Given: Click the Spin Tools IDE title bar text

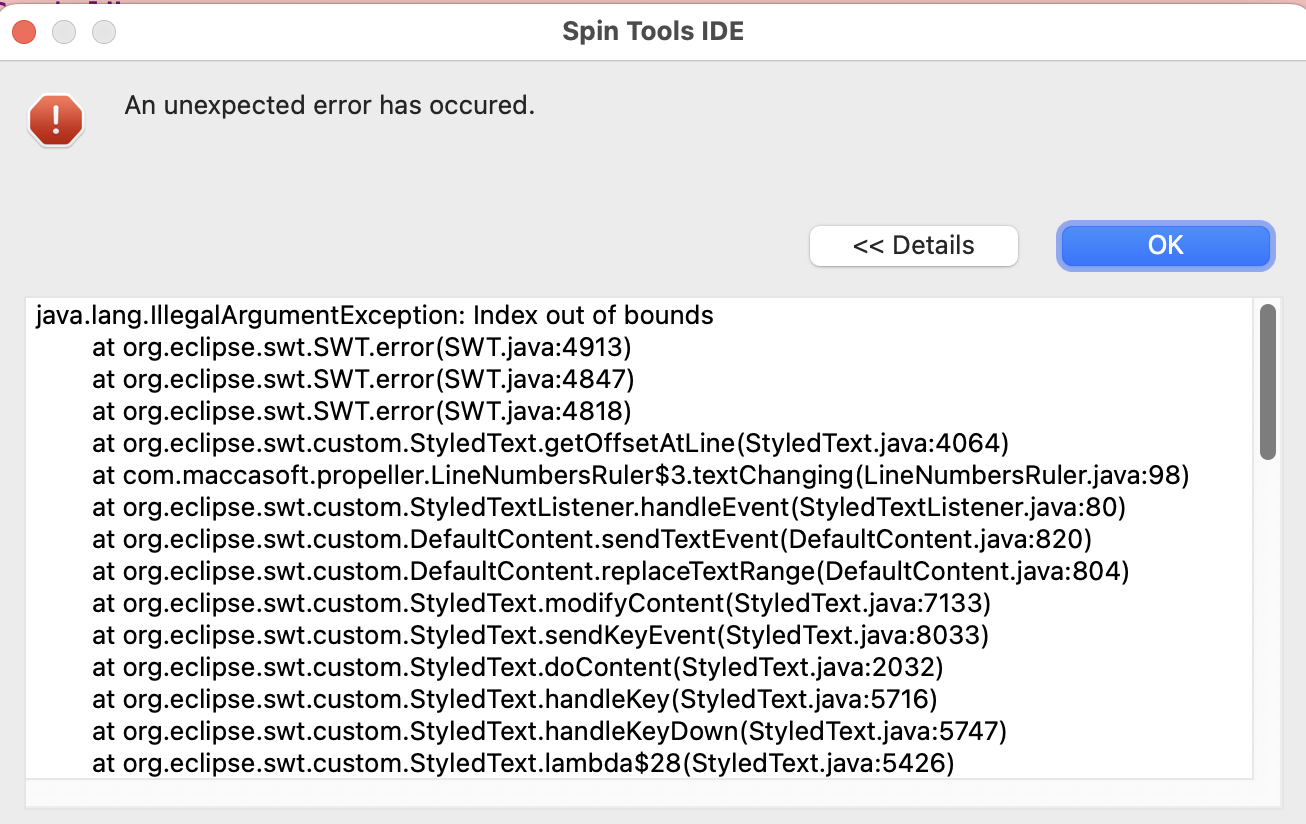Looking at the screenshot, I should pyautogui.click(x=653, y=31).
